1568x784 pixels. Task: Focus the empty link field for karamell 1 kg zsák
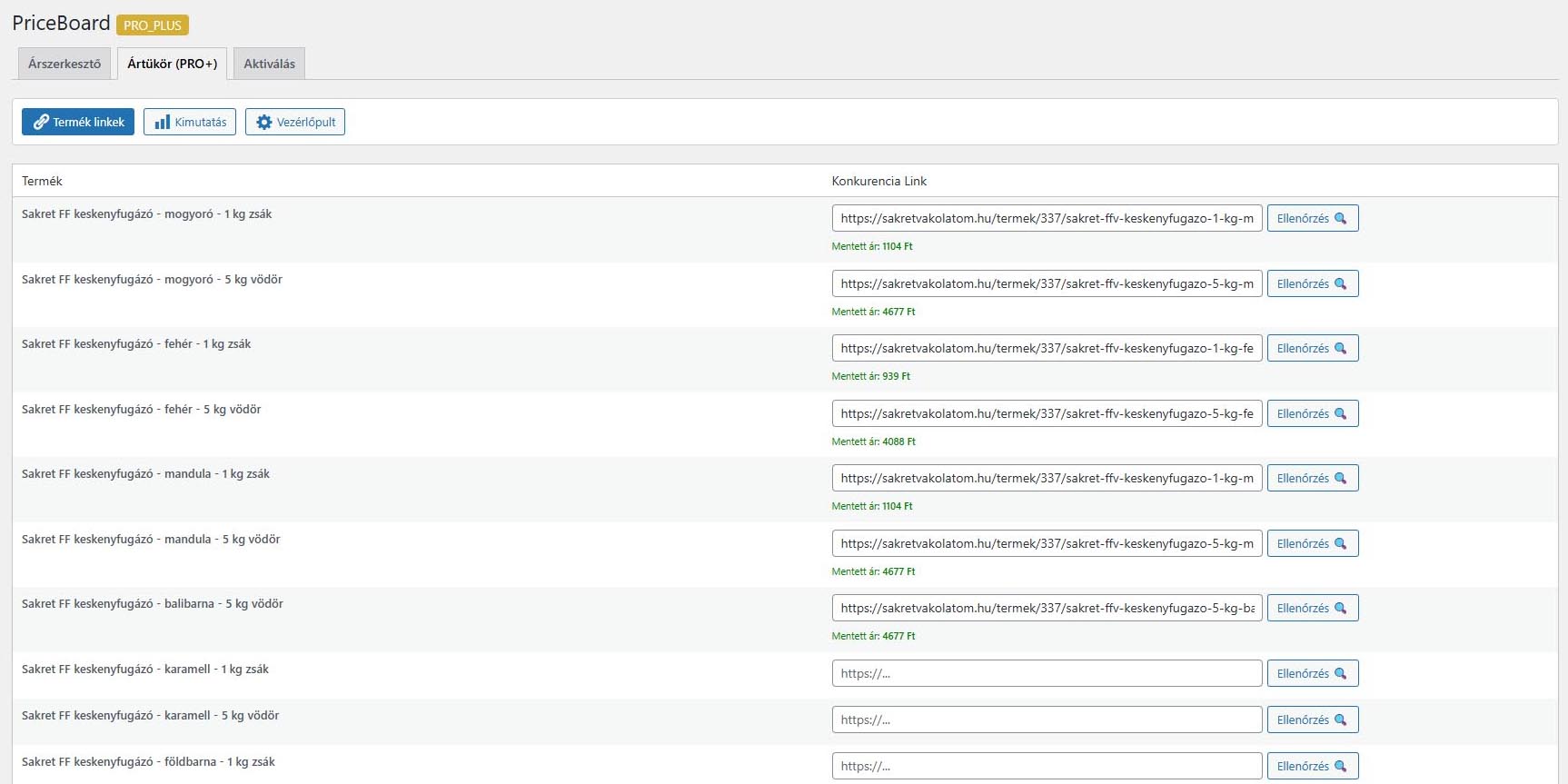click(x=1047, y=674)
